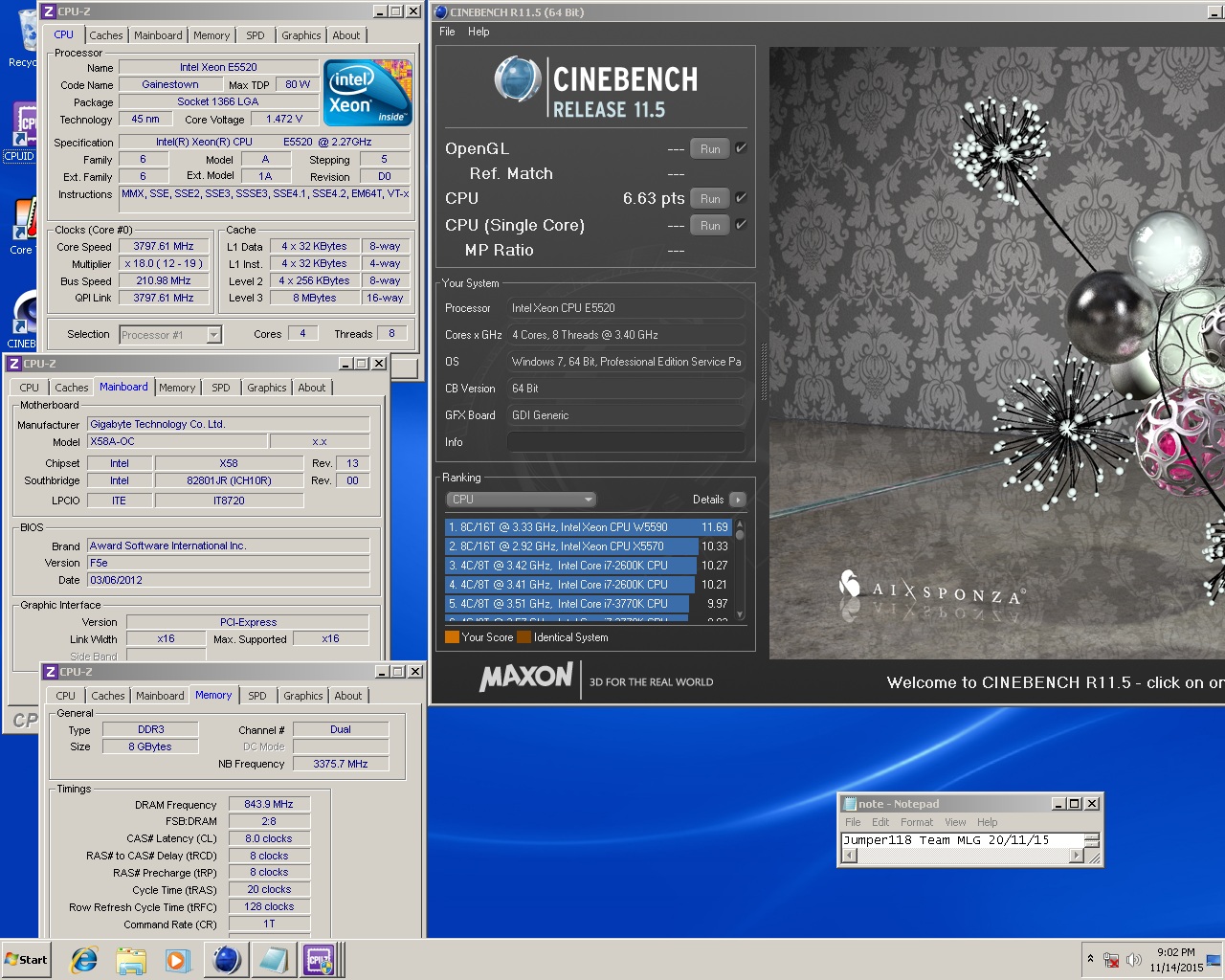Click DRAM Frequency value 843.9 MHz
1225x980 pixels.
[x=269, y=805]
